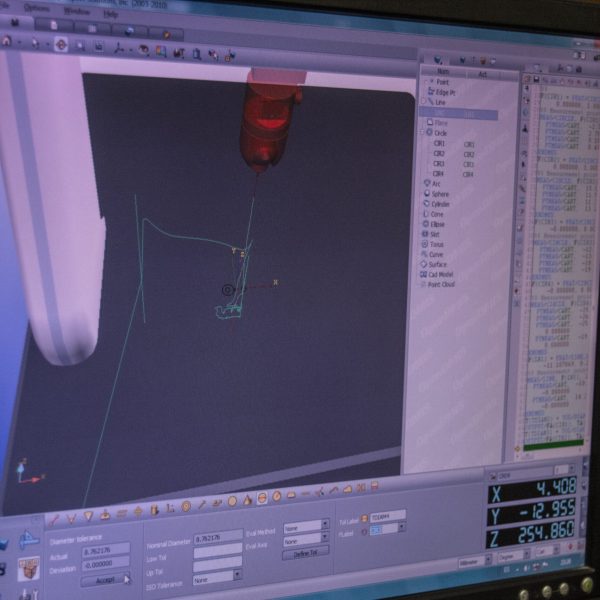This screenshot has height=600, width=600.
Task: Open the Options menu
Action: [x=36, y=6]
